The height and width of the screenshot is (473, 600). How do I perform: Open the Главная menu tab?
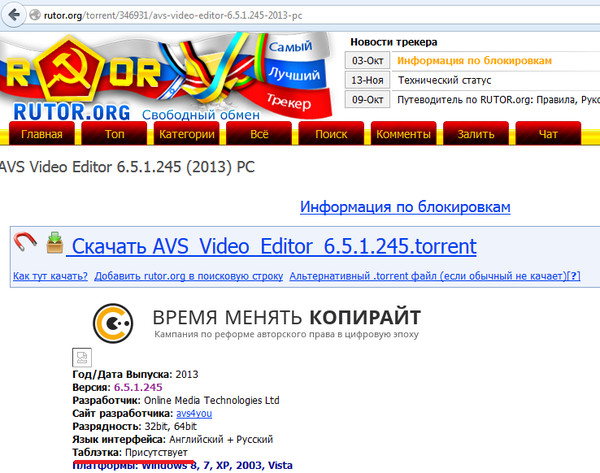42,134
